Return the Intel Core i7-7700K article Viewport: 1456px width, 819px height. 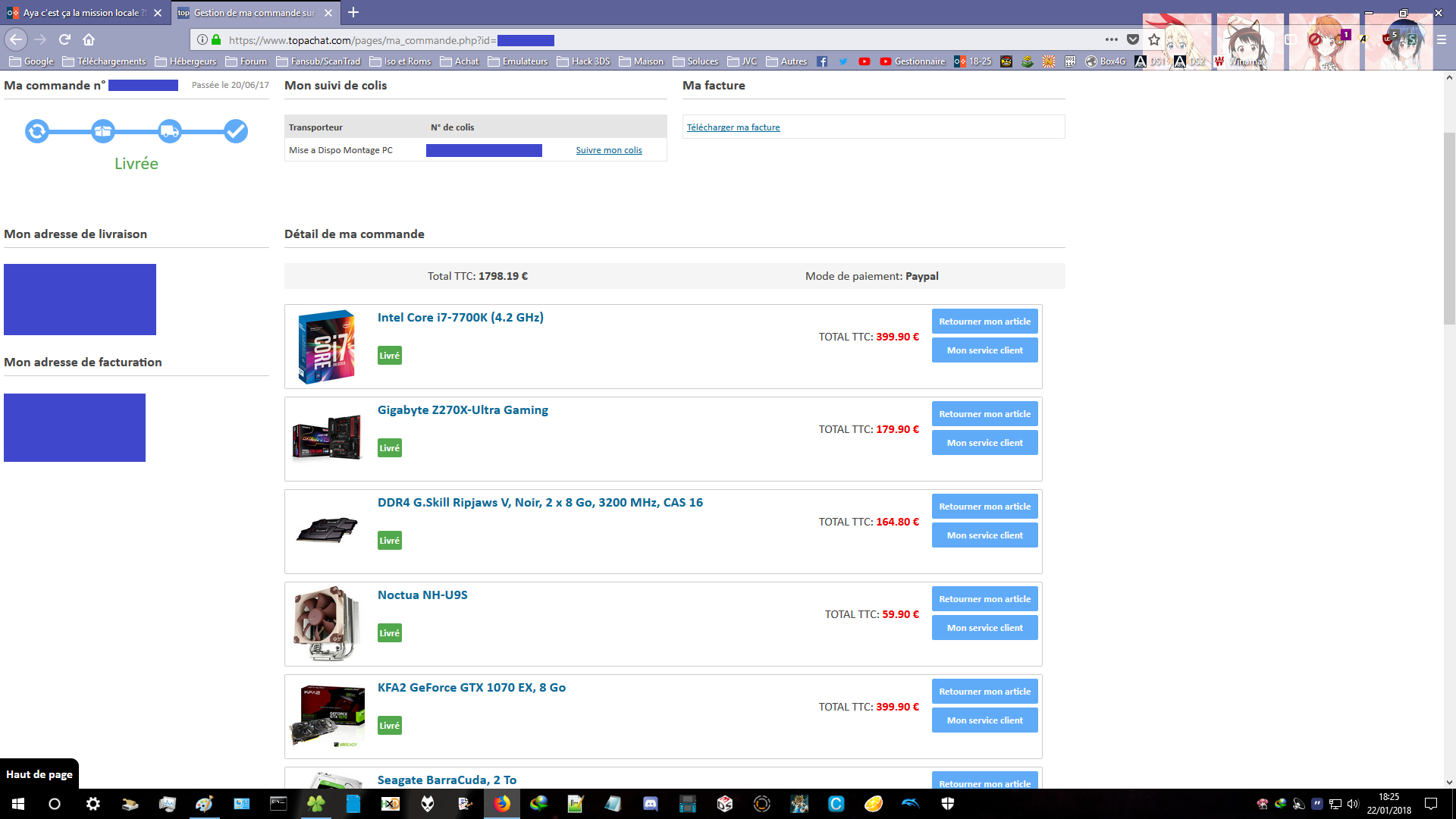click(984, 322)
